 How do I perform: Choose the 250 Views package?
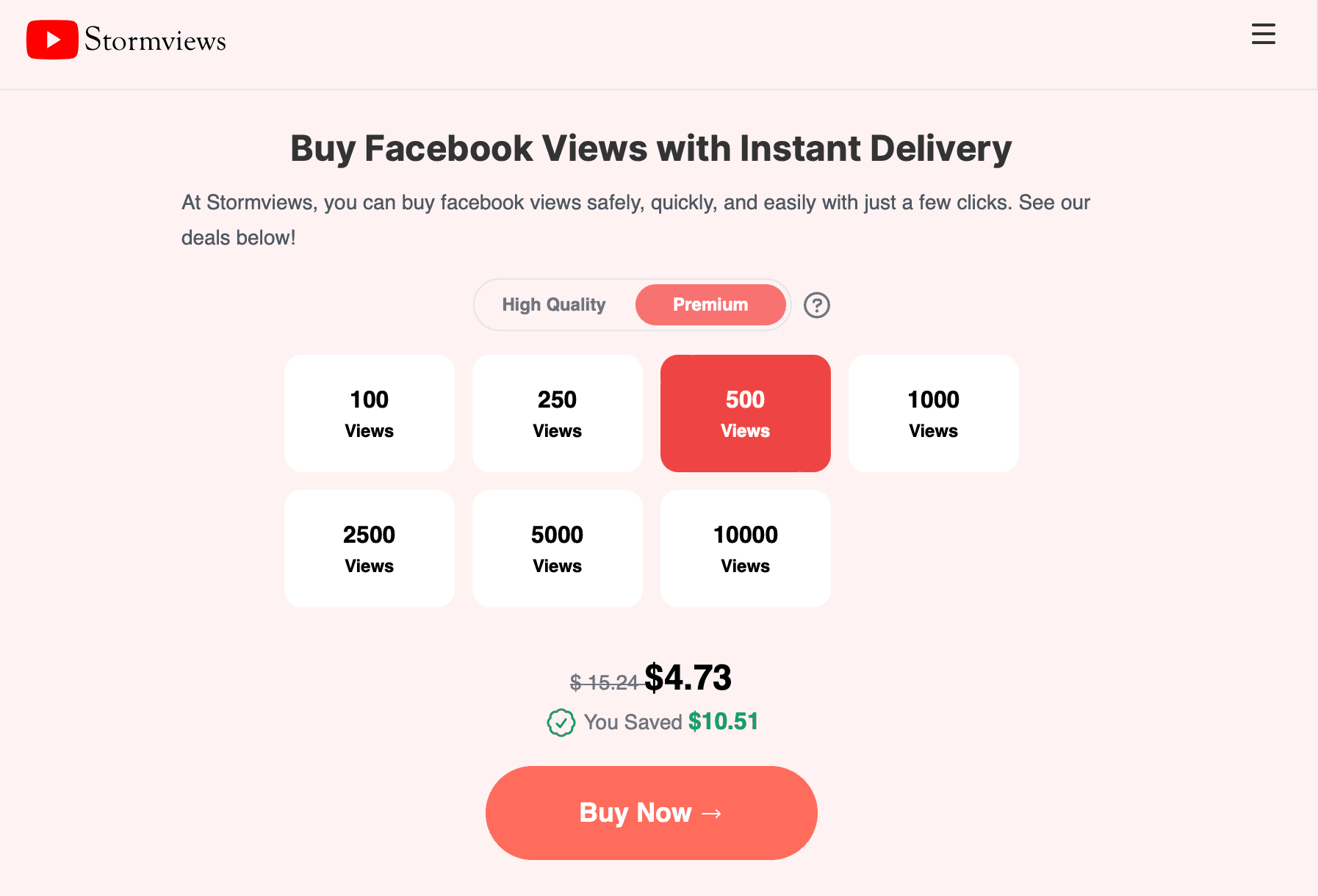coord(558,413)
